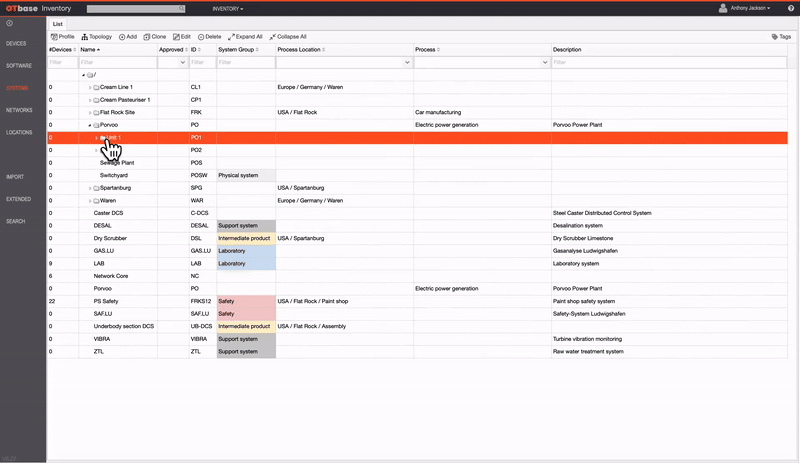Open the INVENTORY dropdown menu
800x463 pixels.
click(228, 9)
